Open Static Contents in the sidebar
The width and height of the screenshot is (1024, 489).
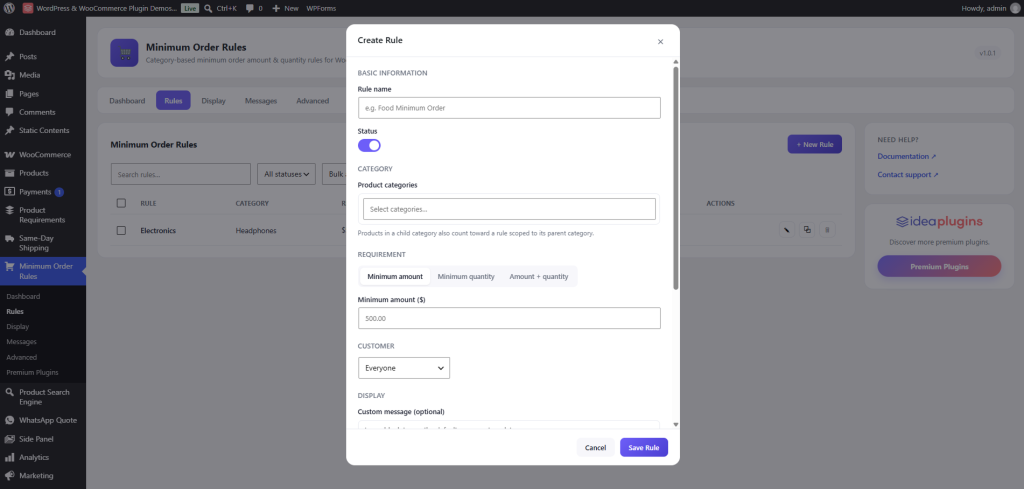[x=42, y=130]
